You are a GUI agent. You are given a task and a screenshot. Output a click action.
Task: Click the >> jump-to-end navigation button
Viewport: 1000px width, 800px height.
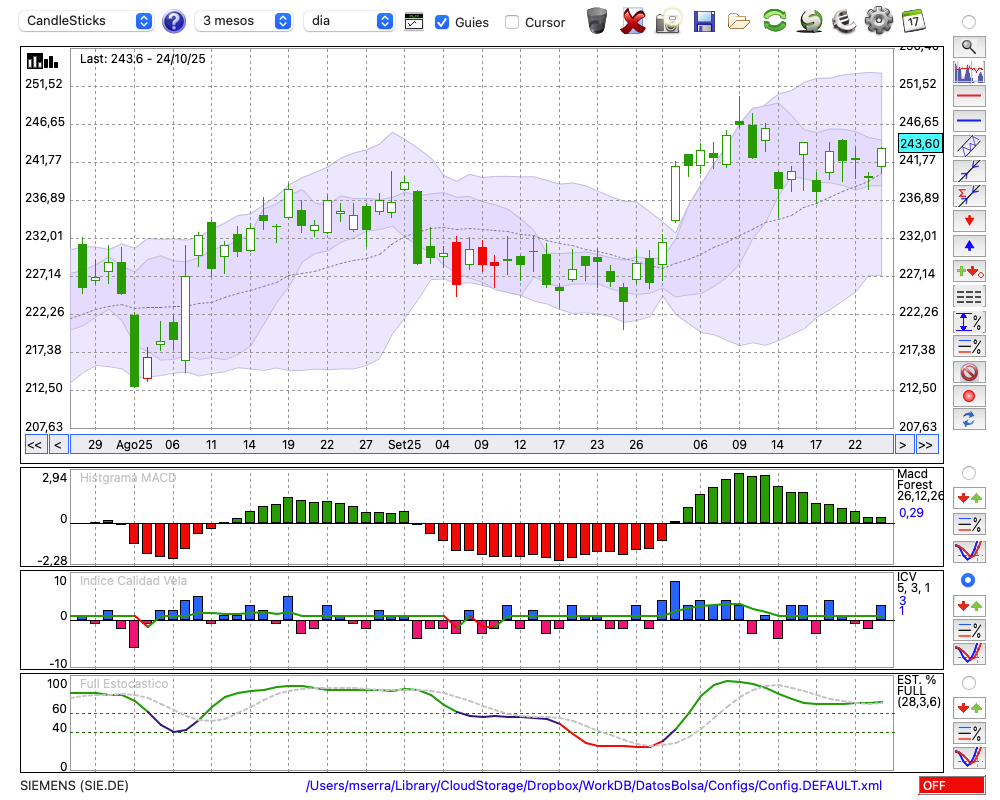[926, 444]
